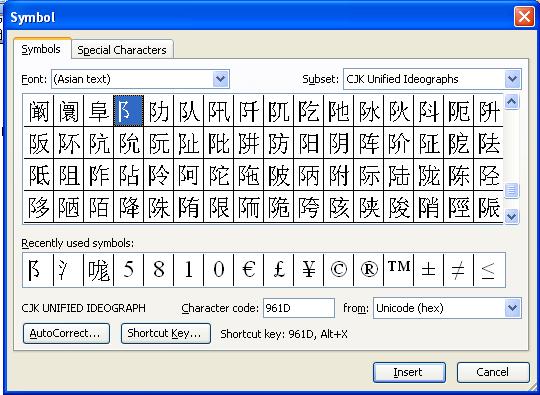Select the TM trademark symbol
Viewport: 540px width, 395px height.
(x=398, y=270)
